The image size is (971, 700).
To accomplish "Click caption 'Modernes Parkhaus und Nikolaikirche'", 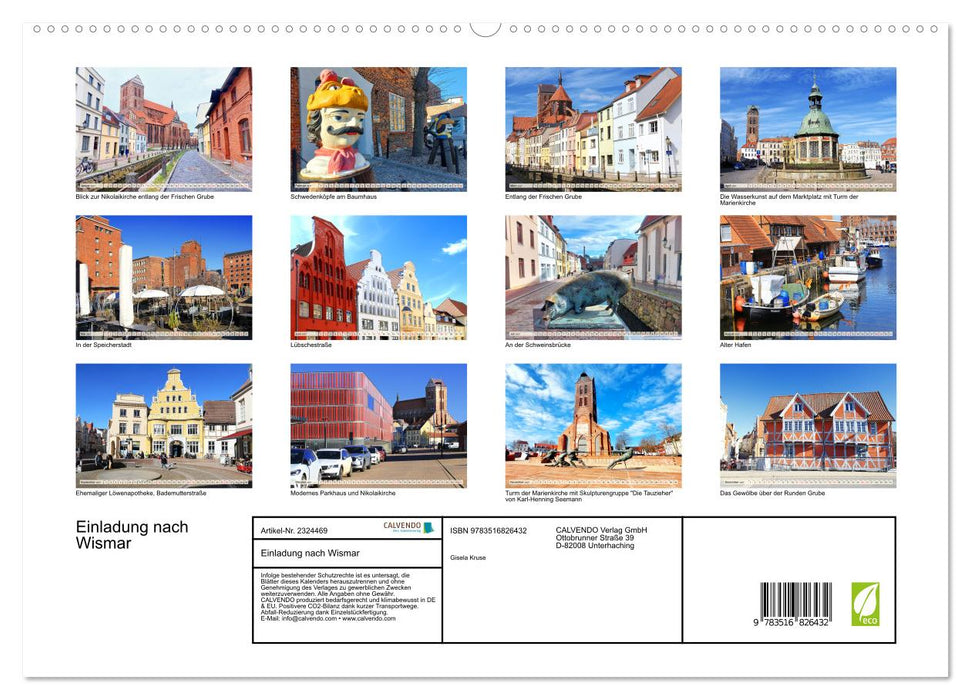I will click(x=342, y=493).
